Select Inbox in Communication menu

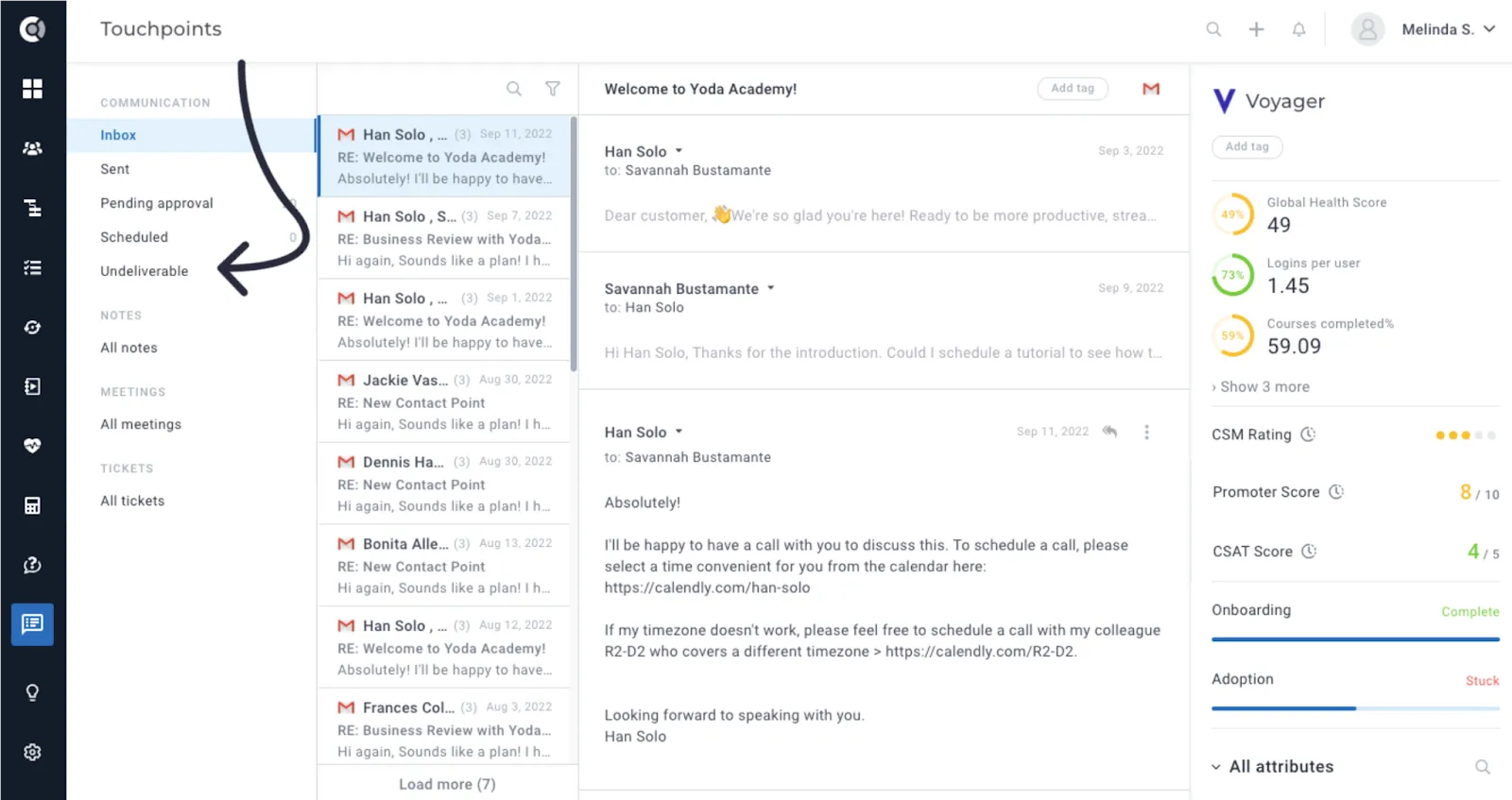tap(192, 135)
